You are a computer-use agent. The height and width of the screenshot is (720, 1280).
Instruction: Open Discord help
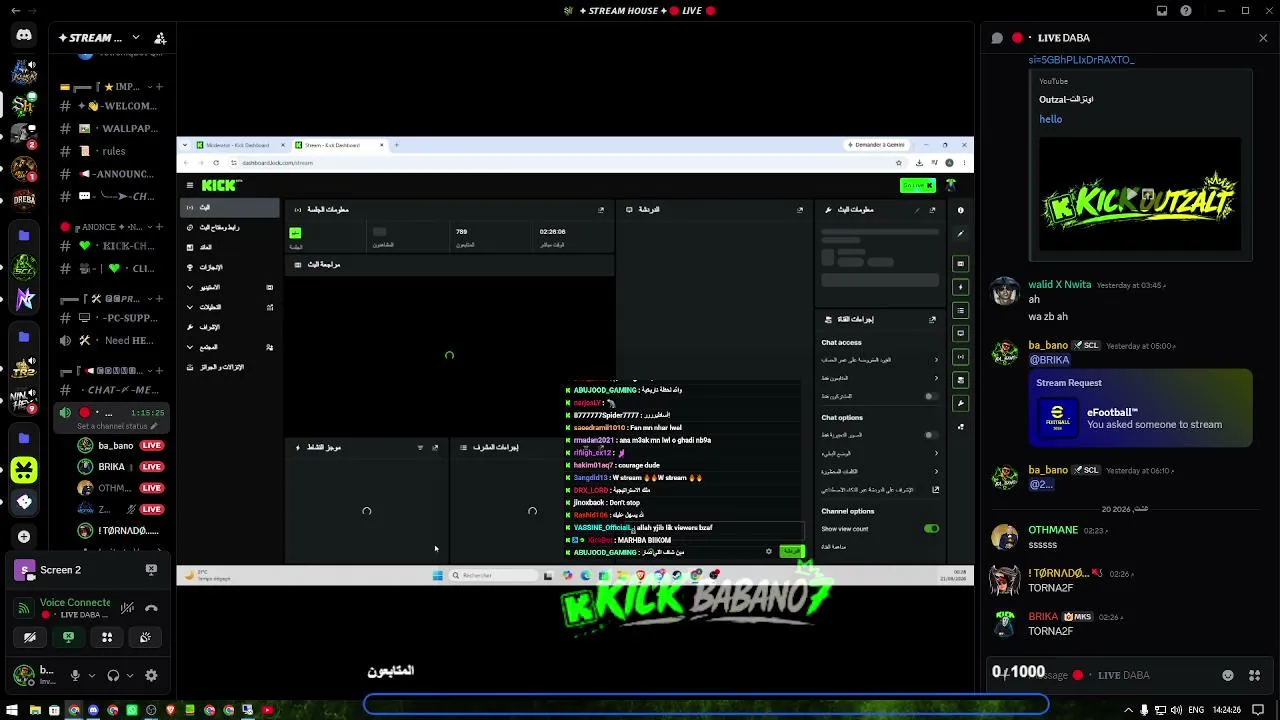coord(1186,11)
